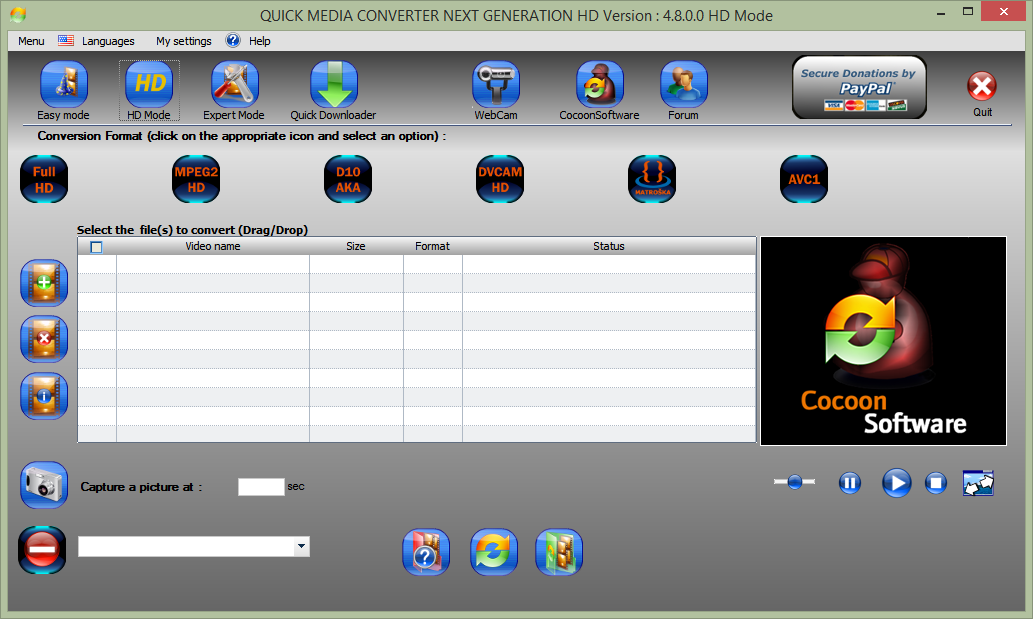1034x619 pixels.
Task: Choose the Full HD conversion format
Action: [x=44, y=179]
